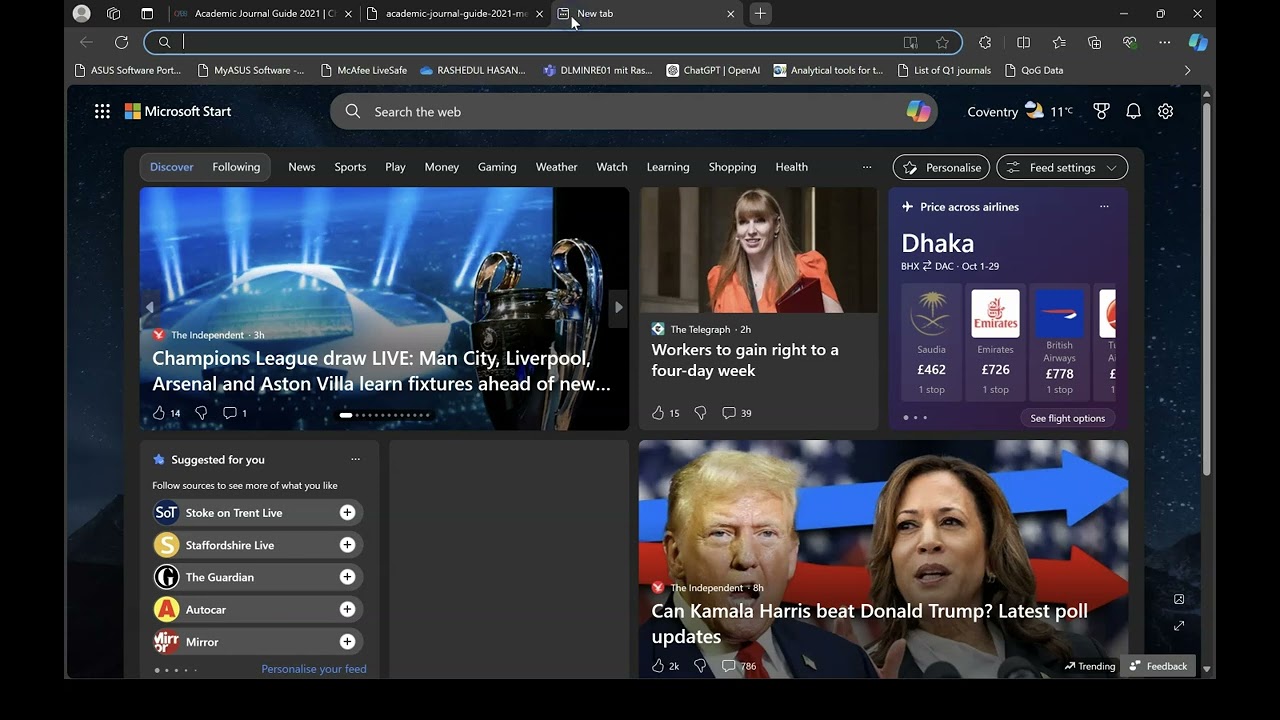Click the browser address bar

coord(553,42)
